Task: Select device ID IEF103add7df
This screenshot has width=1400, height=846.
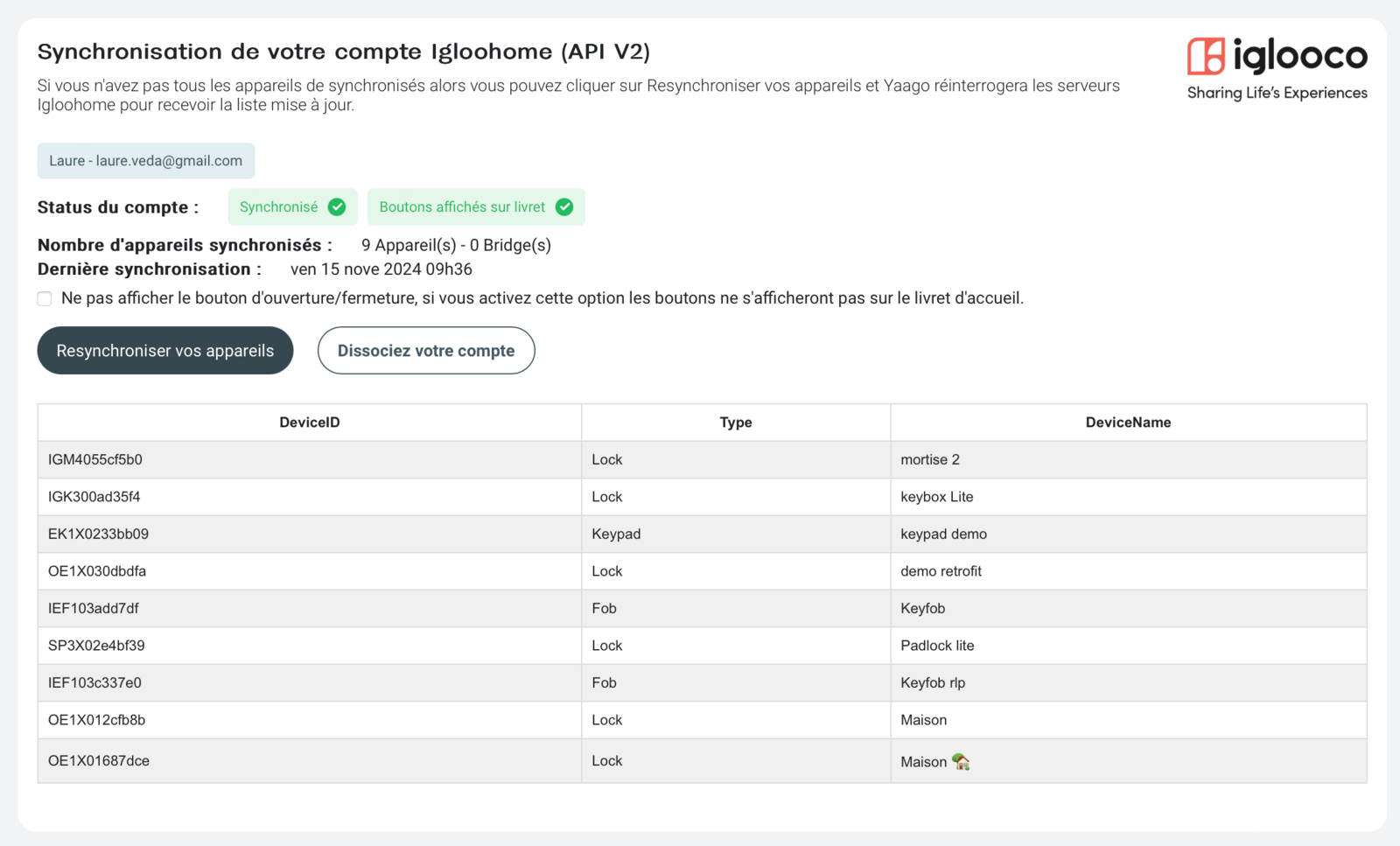Action: pyautogui.click(x=94, y=608)
